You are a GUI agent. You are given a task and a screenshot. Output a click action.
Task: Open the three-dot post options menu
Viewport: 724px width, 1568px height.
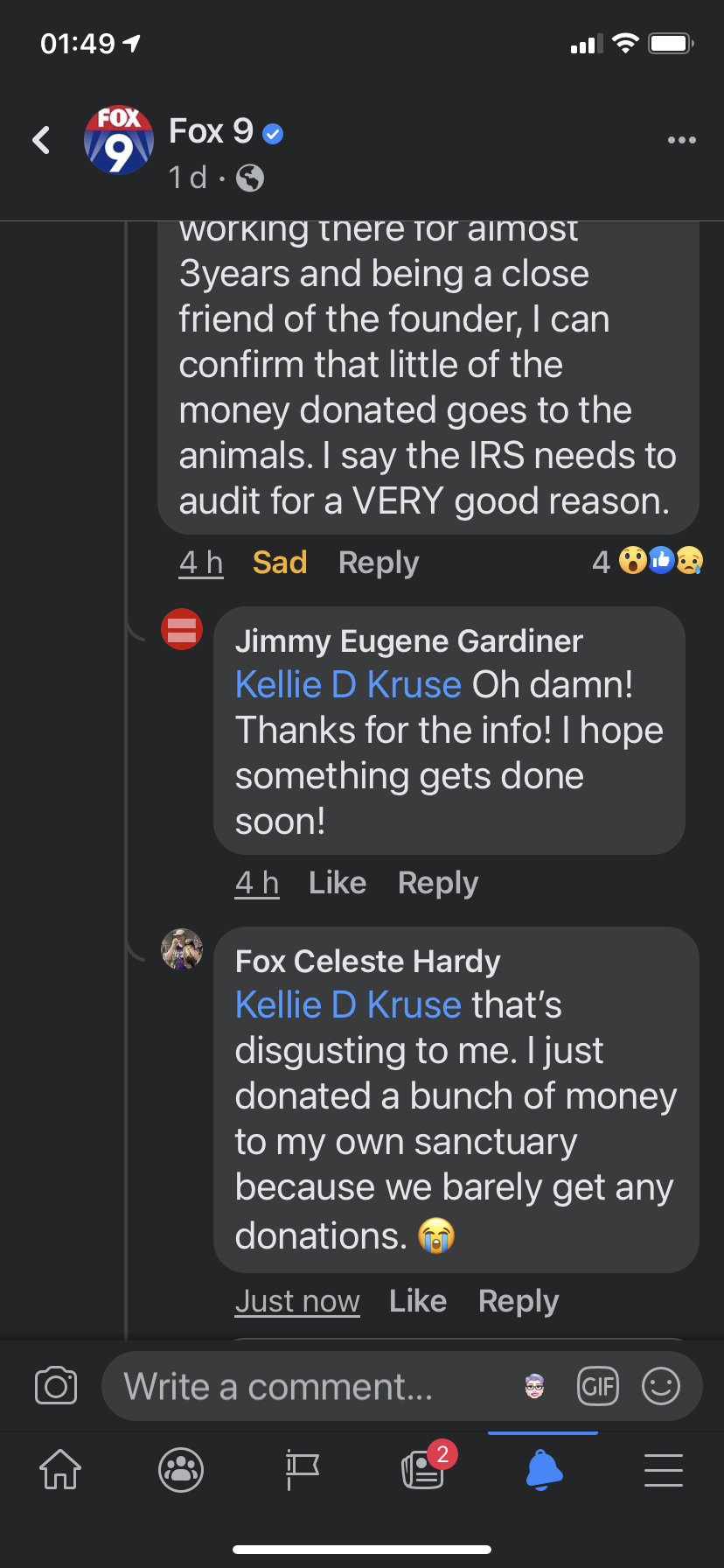(x=681, y=140)
